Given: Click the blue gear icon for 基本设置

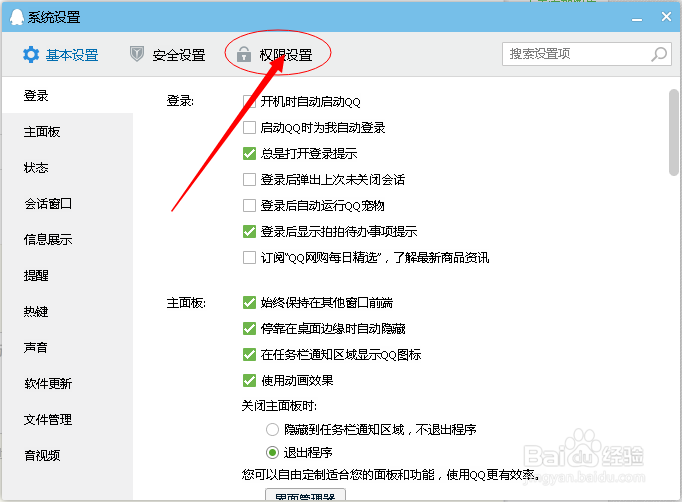Looking at the screenshot, I should coord(31,55).
